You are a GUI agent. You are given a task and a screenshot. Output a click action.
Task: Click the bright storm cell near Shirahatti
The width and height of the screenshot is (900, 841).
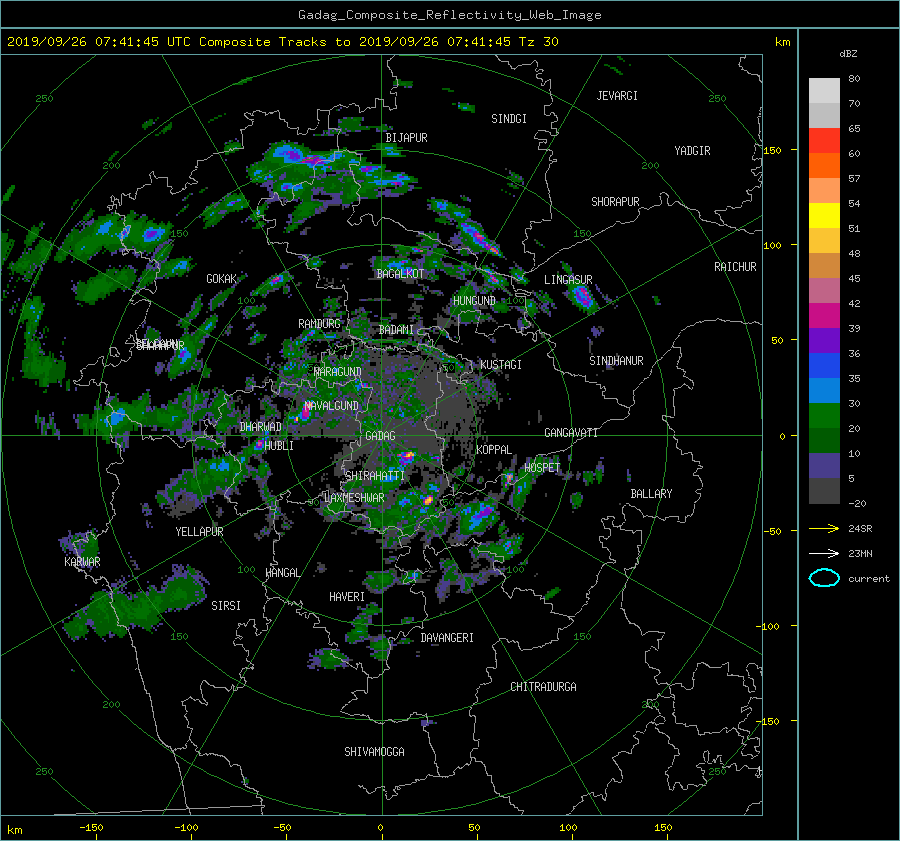coord(406,457)
